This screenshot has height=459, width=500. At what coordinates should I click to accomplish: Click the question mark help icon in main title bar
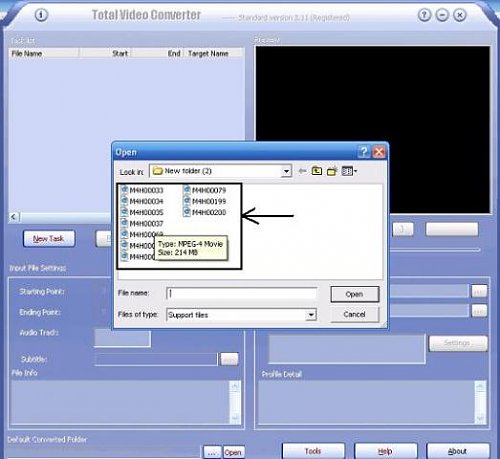click(424, 15)
